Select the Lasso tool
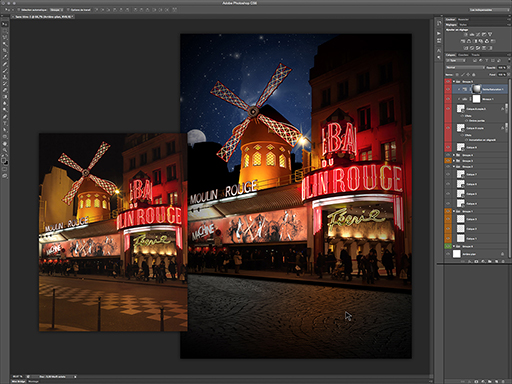This screenshot has width=512, height=384. pos(5,37)
